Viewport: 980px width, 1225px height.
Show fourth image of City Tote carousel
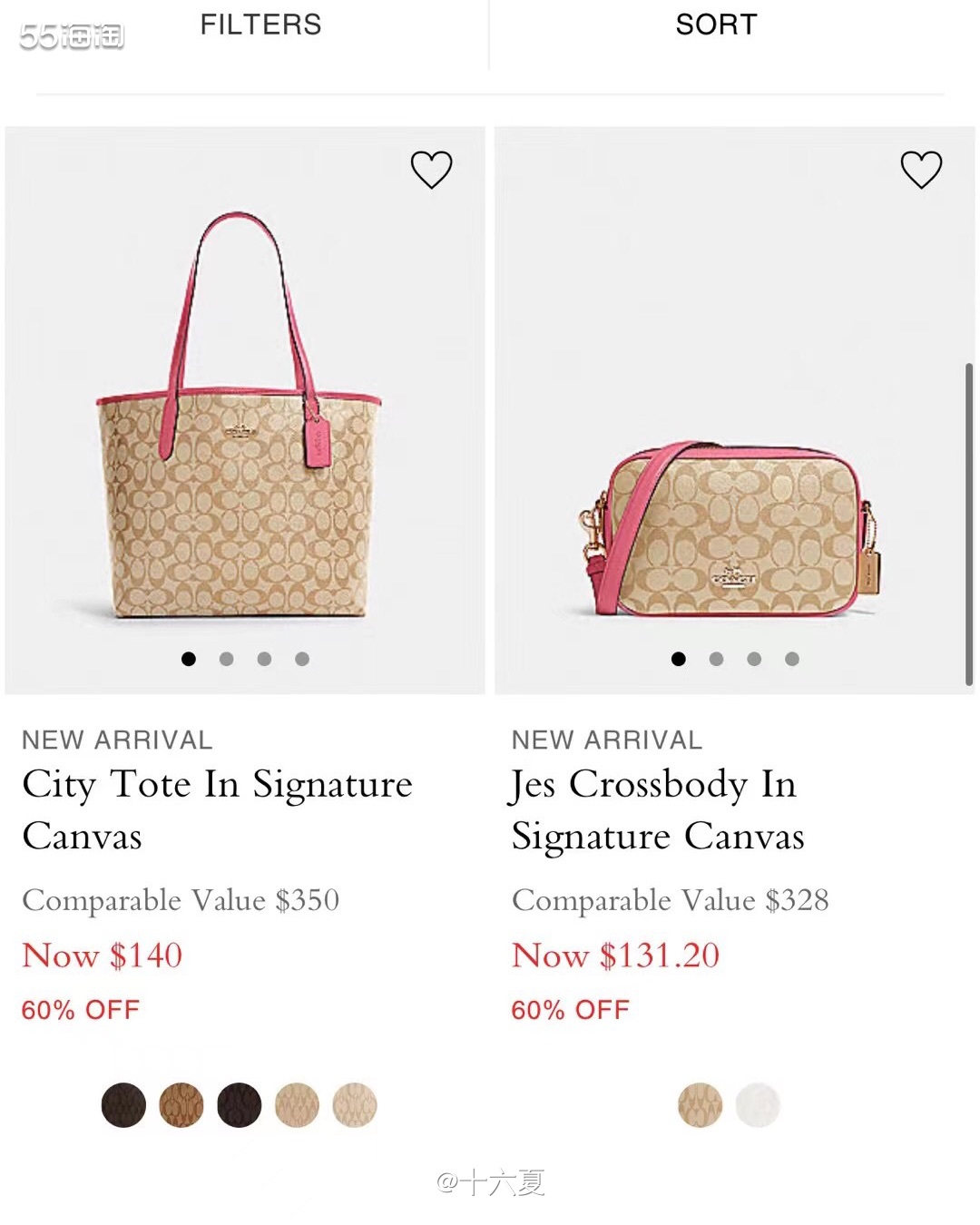coord(302,659)
